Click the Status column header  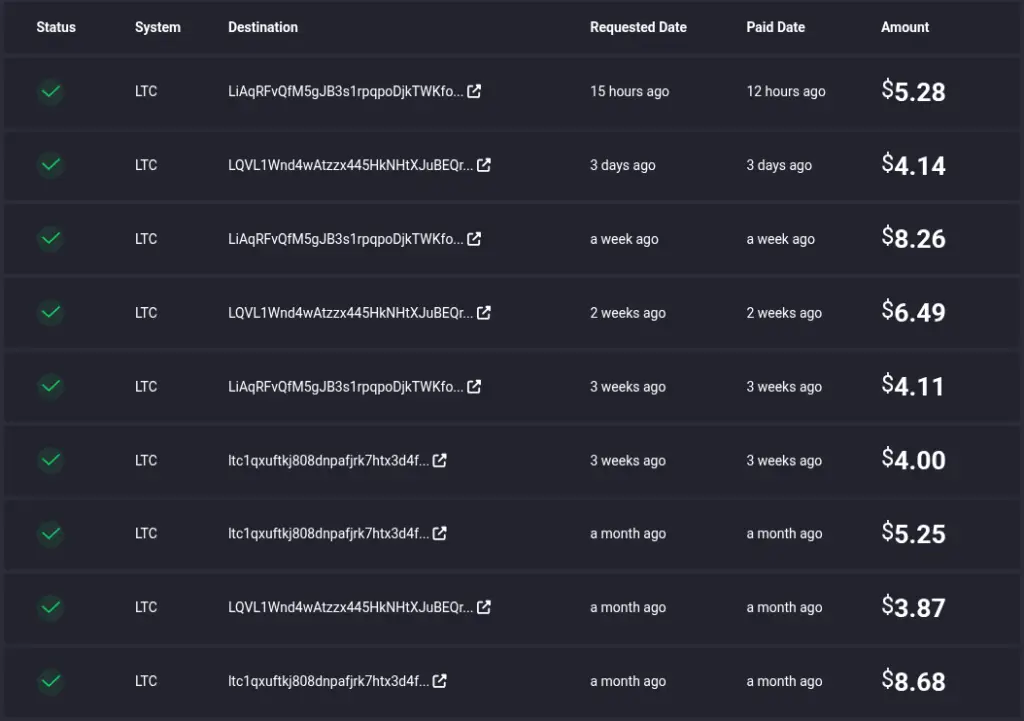56,27
